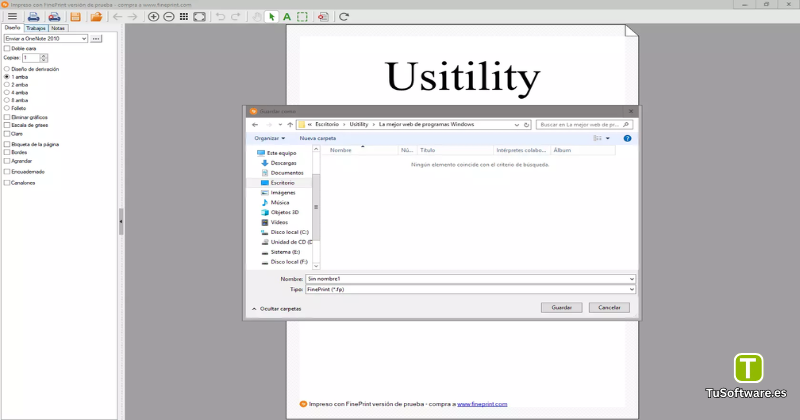Viewport: 800px width, 420px height.
Task: Collapse the left panel with the splitter arrow
Action: point(121,221)
